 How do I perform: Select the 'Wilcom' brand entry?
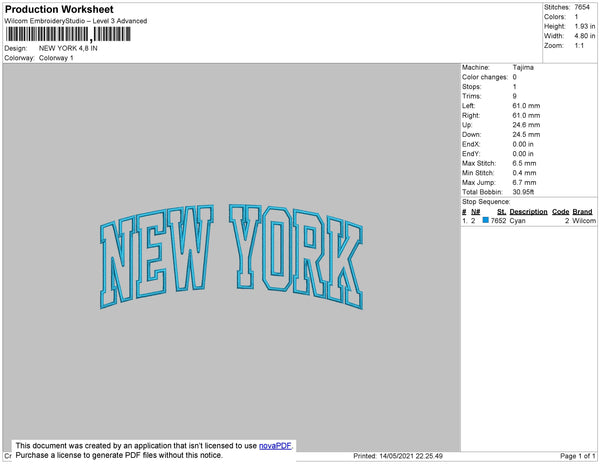click(584, 221)
